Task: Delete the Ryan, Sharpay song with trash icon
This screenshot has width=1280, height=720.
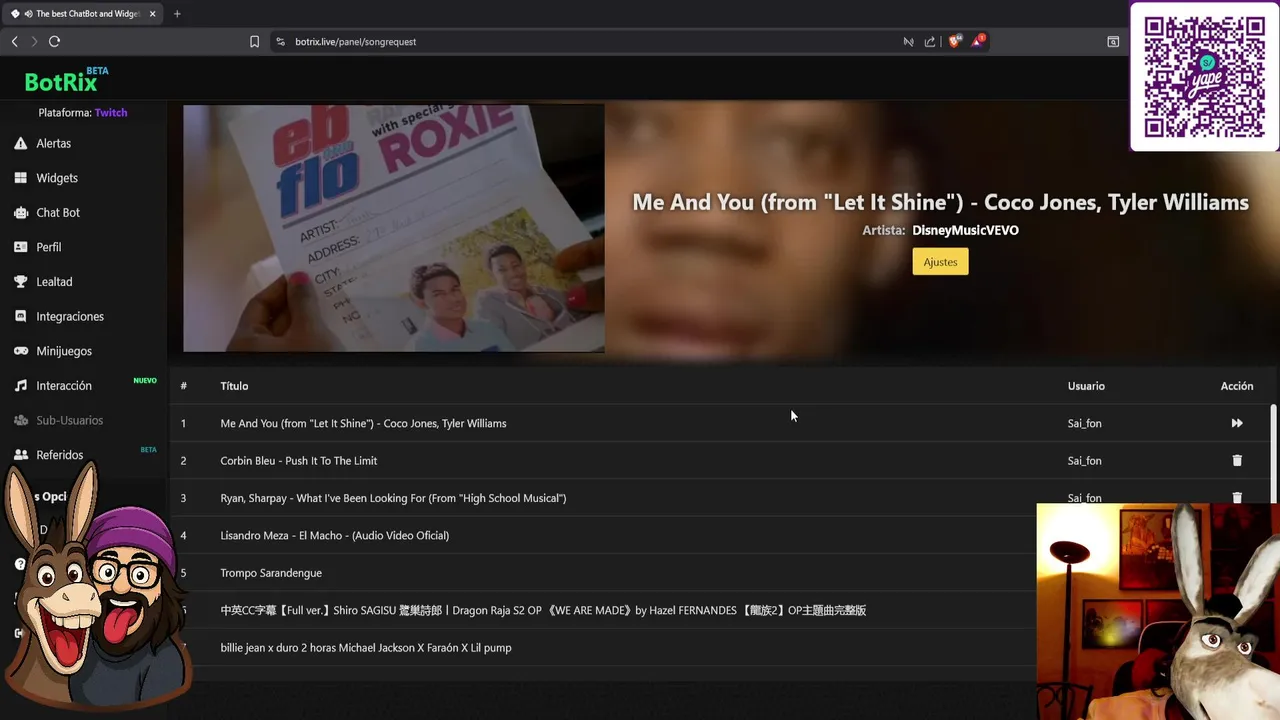Action: (1237, 497)
